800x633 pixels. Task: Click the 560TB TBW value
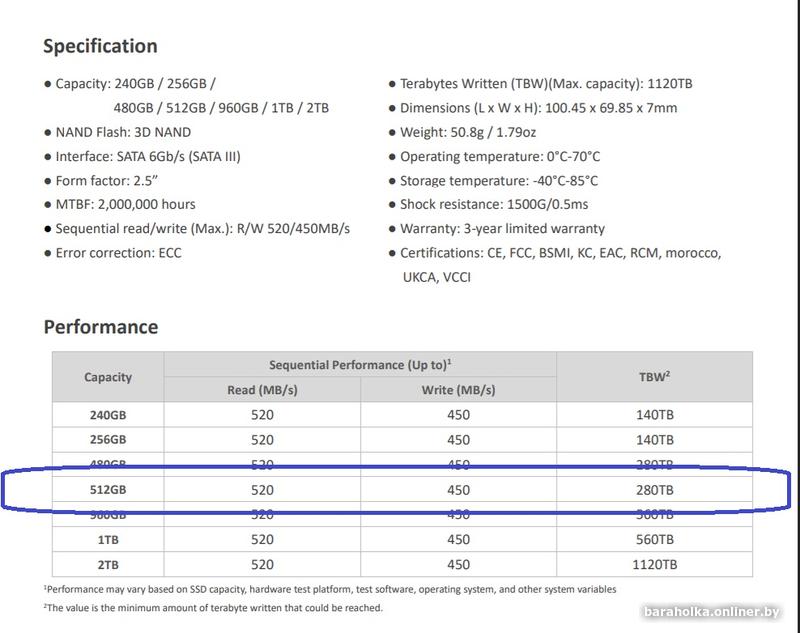click(655, 540)
